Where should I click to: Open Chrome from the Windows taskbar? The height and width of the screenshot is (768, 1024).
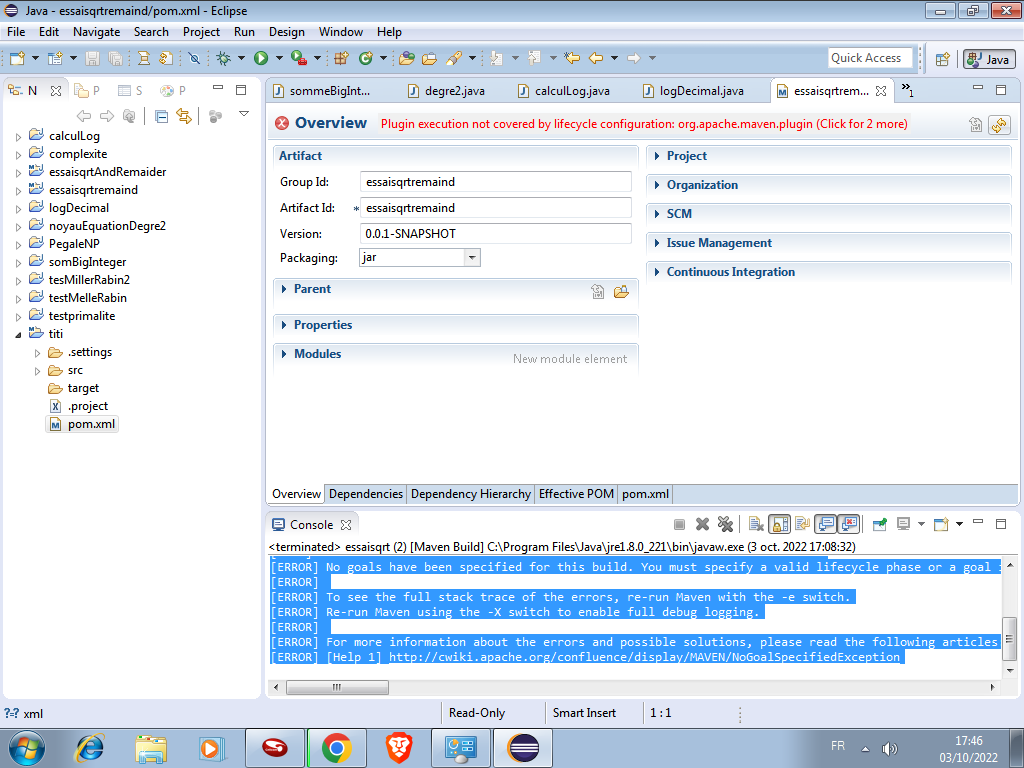(x=336, y=748)
